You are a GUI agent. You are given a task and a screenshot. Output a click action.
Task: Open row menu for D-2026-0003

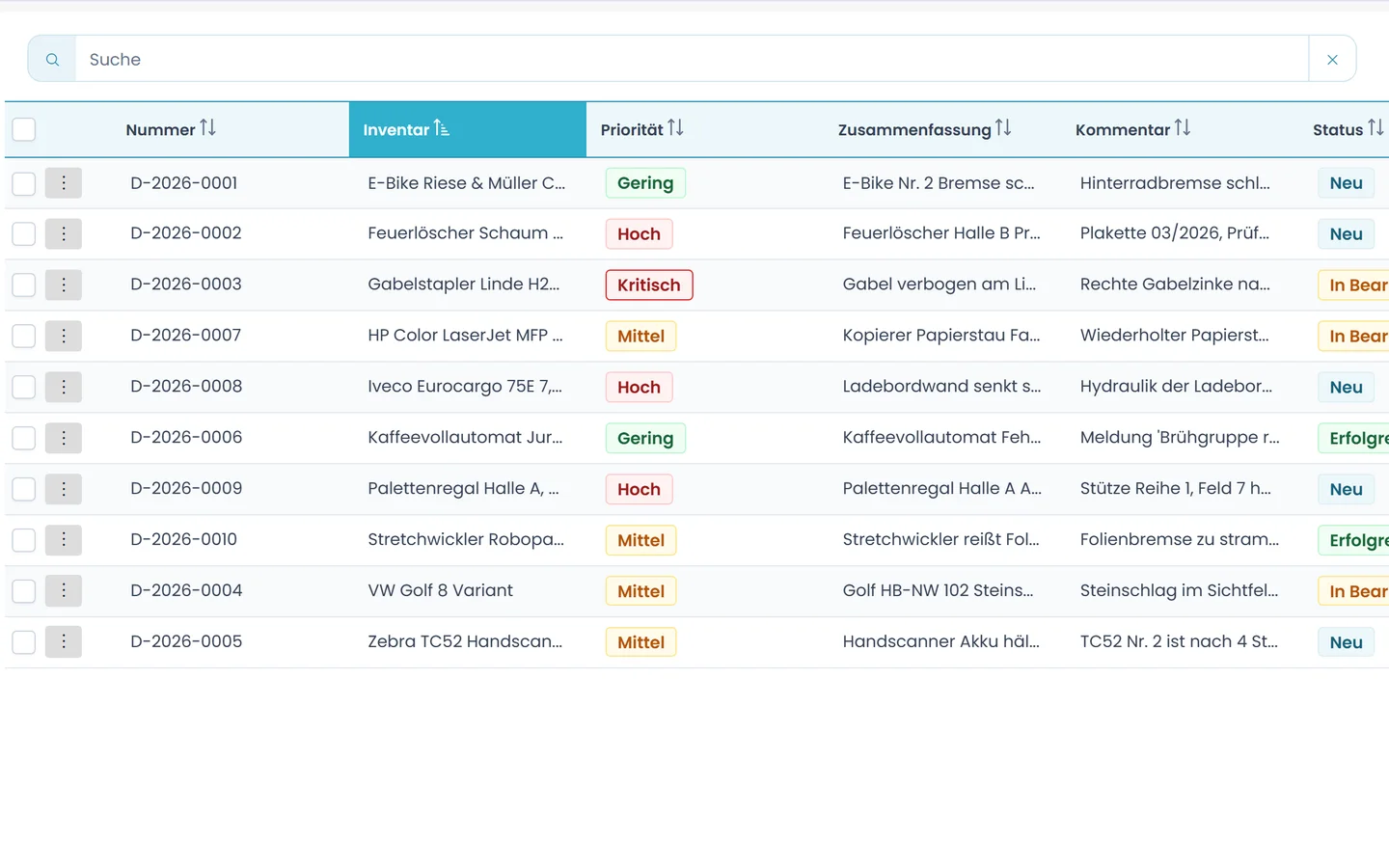pyautogui.click(x=64, y=285)
